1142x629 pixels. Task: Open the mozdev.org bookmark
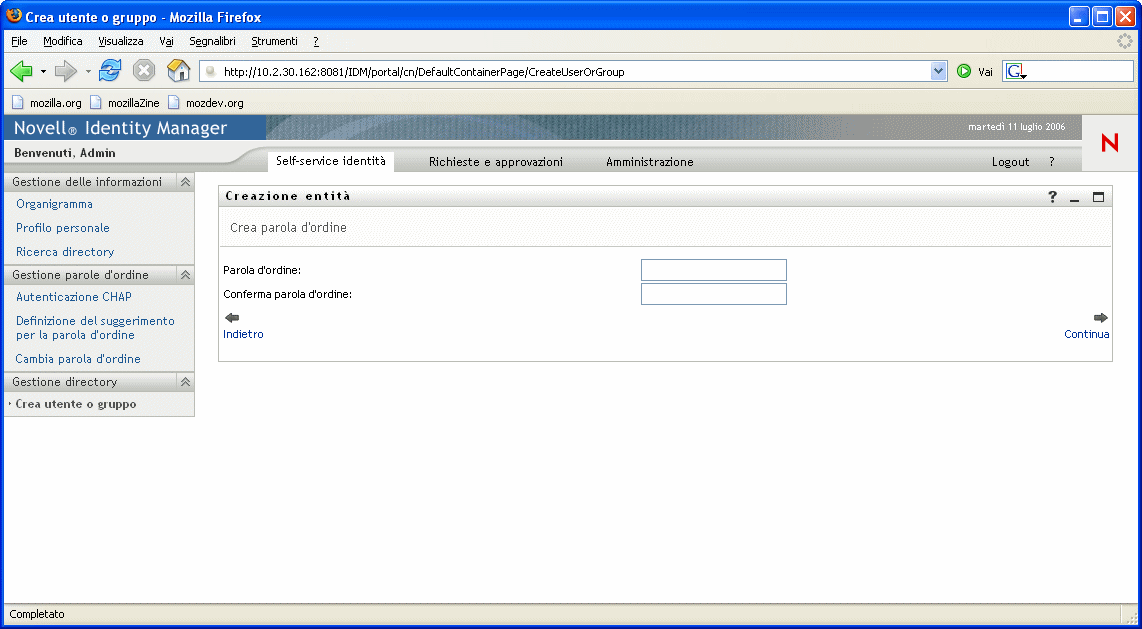pos(205,103)
